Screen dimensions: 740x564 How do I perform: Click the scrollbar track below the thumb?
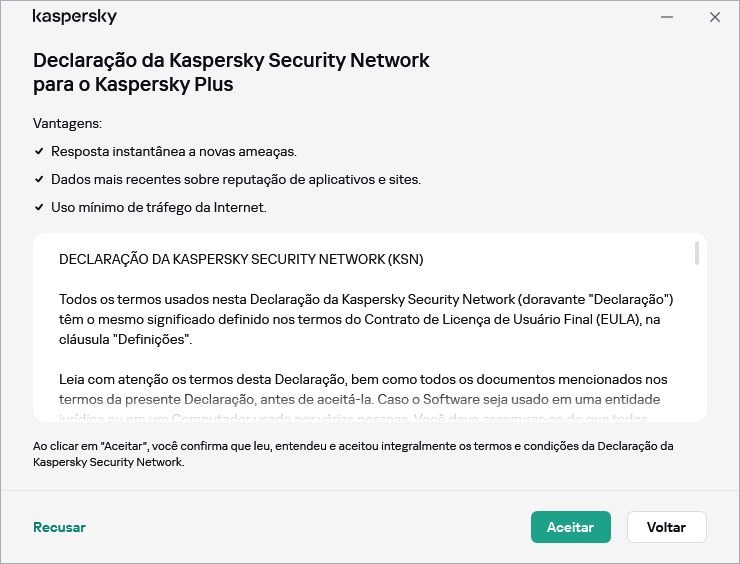point(696,340)
